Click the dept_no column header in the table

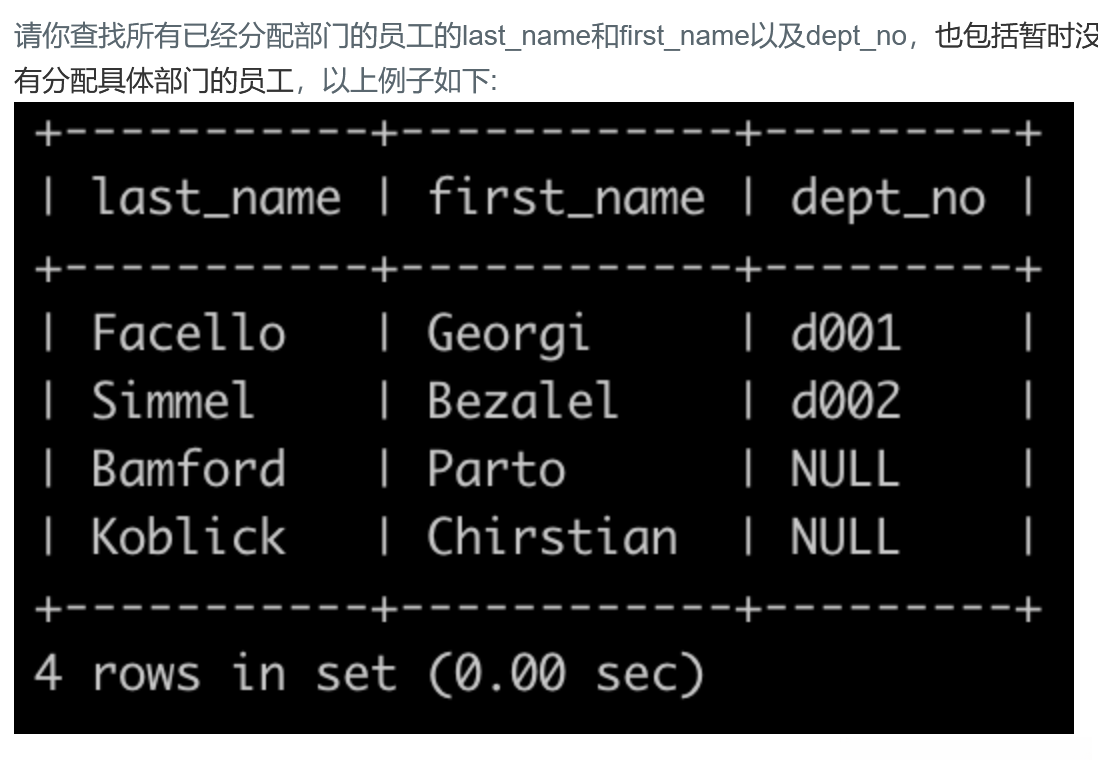tap(888, 197)
